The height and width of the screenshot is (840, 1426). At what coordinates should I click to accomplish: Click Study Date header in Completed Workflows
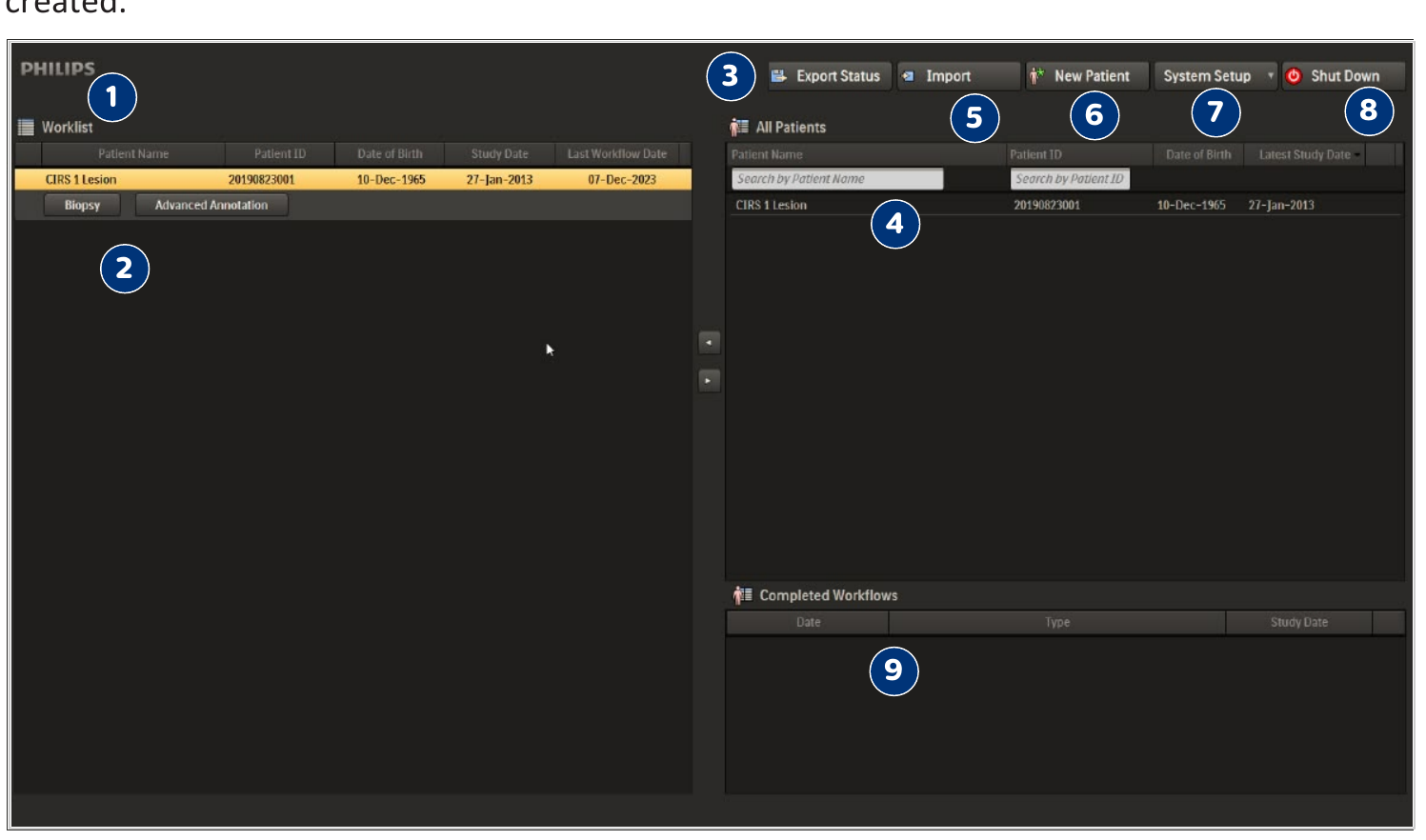(x=1298, y=623)
